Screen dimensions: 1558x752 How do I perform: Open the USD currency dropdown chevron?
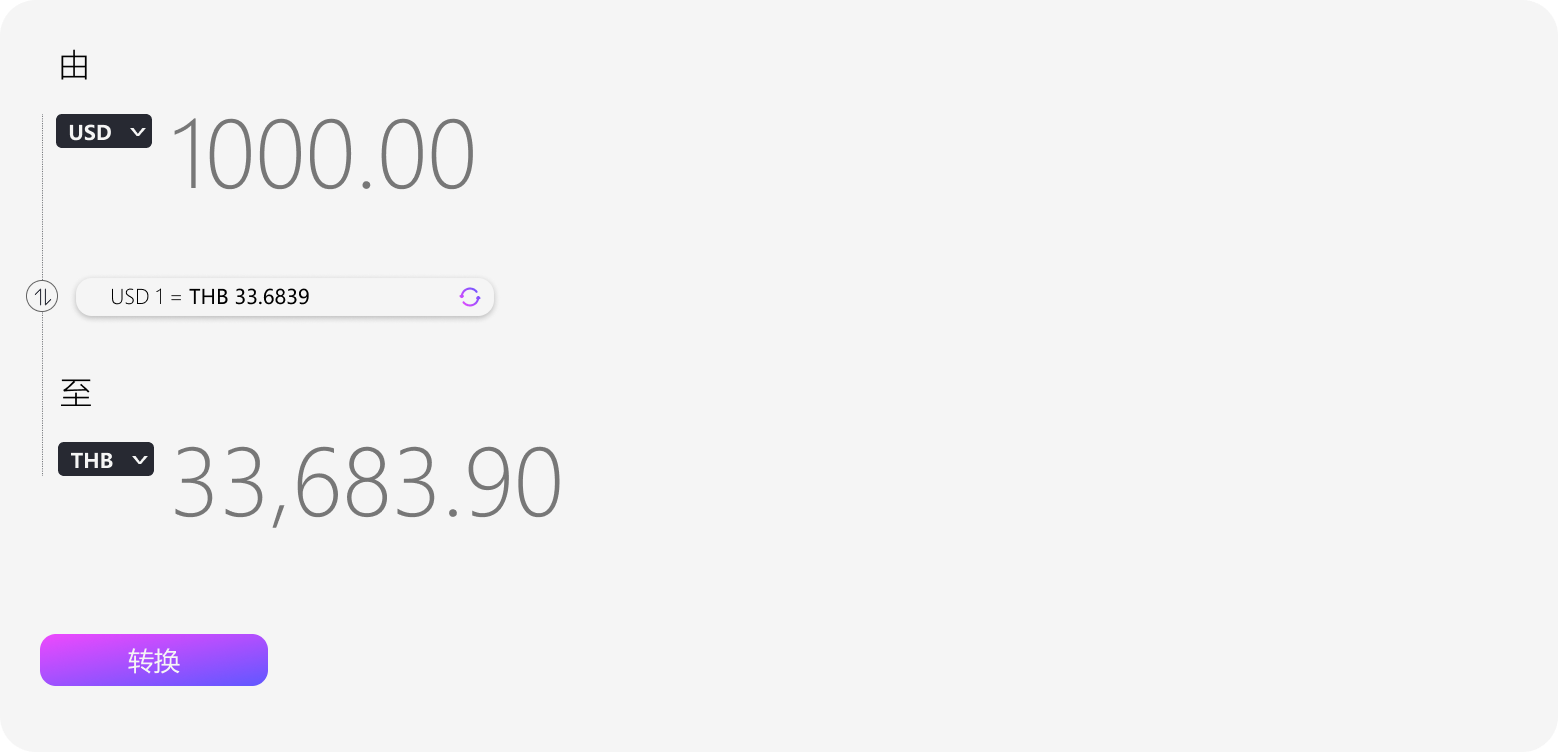coord(138,131)
